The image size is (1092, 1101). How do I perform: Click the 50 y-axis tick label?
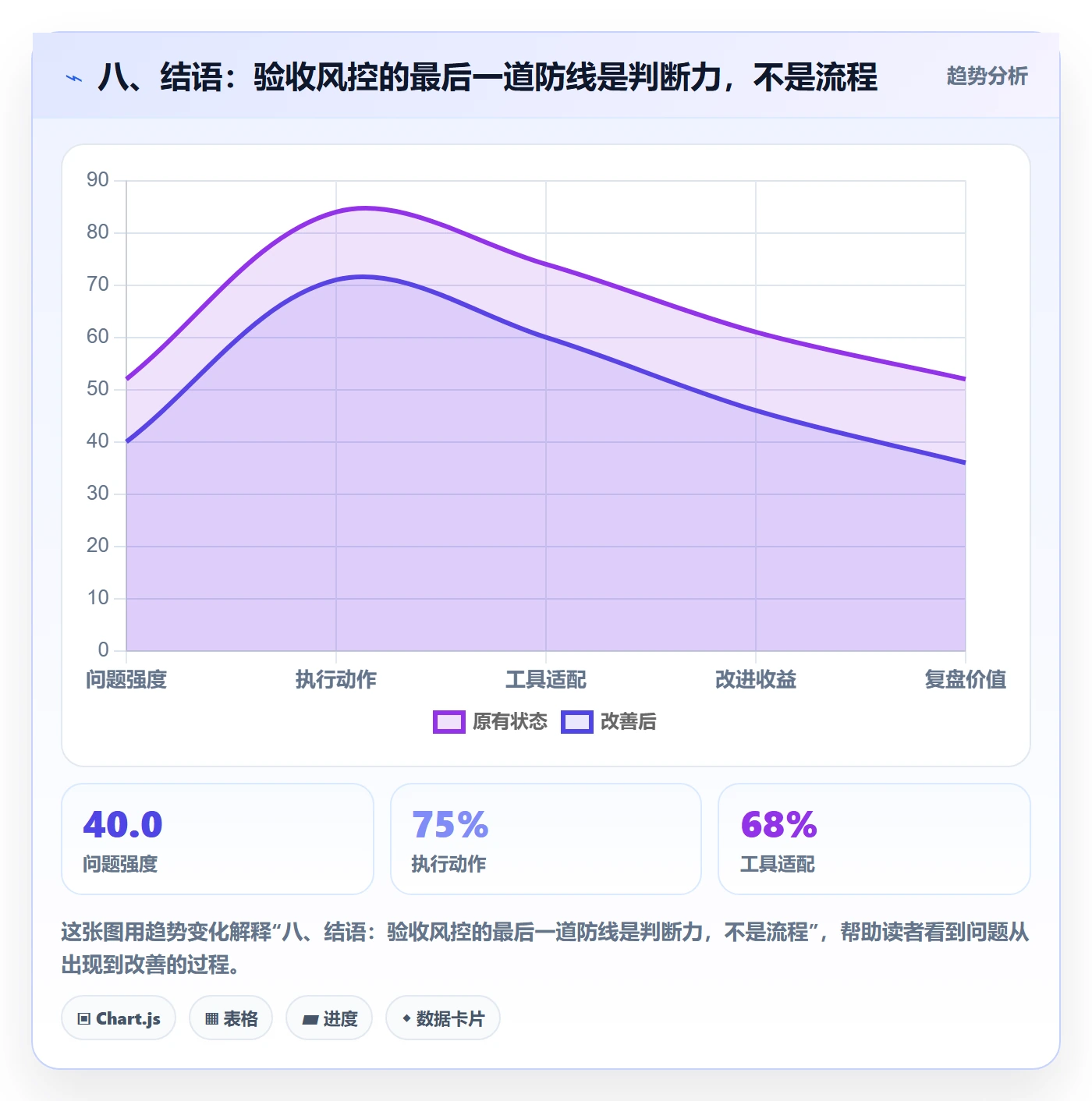(98, 389)
